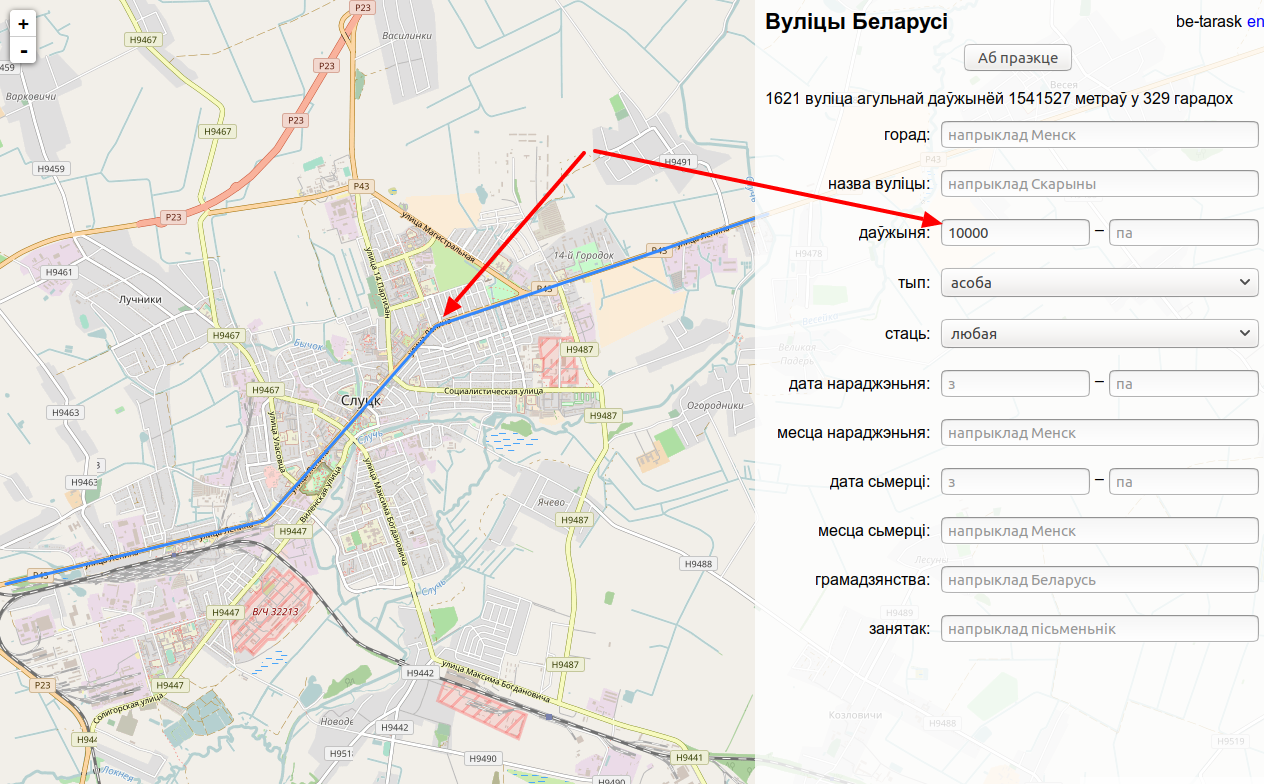This screenshot has height=784, width=1264.
Task: Open the 'Аб праэкце' about button
Action: pos(1017,57)
